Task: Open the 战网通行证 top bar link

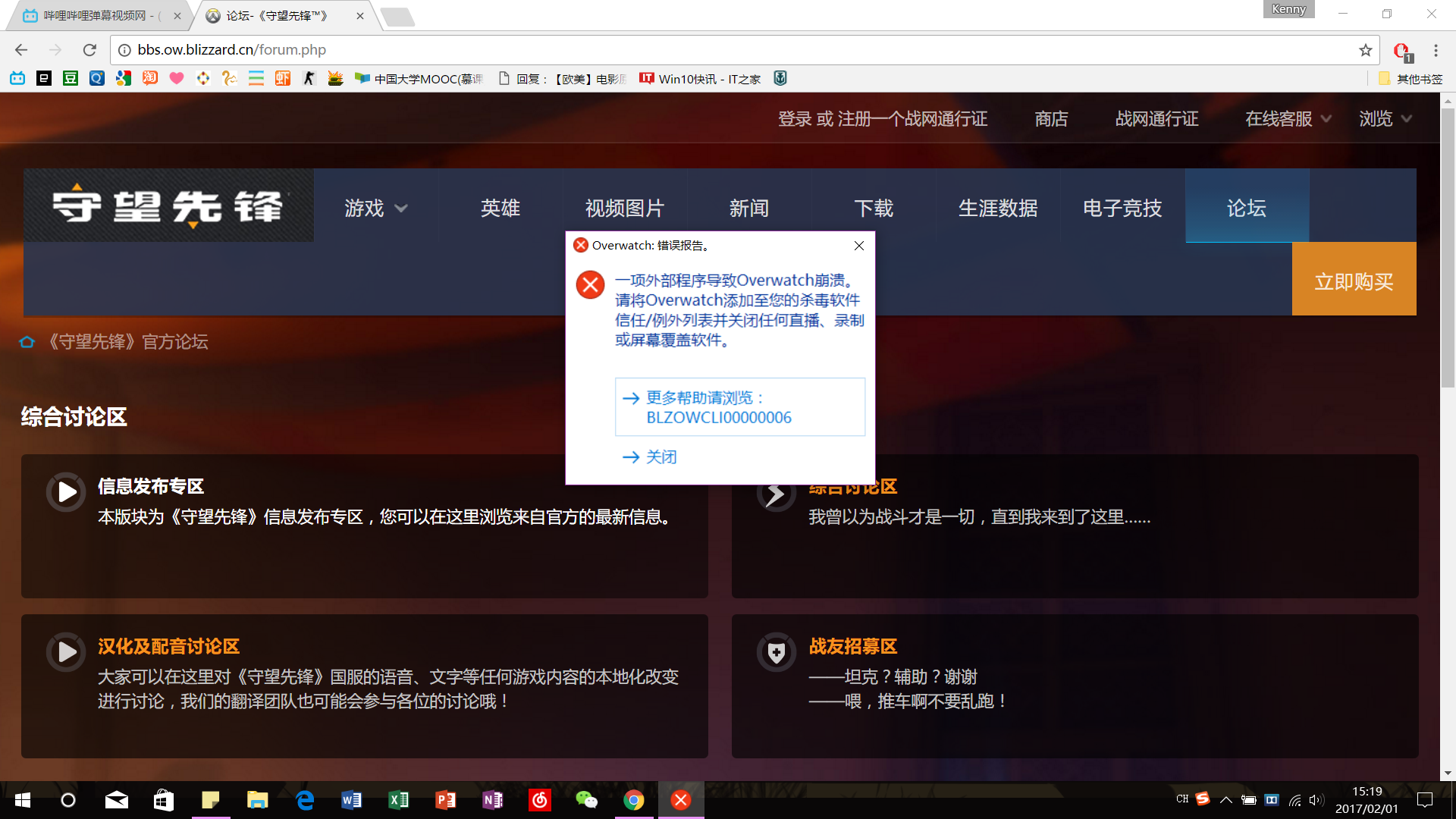Action: [x=1157, y=119]
